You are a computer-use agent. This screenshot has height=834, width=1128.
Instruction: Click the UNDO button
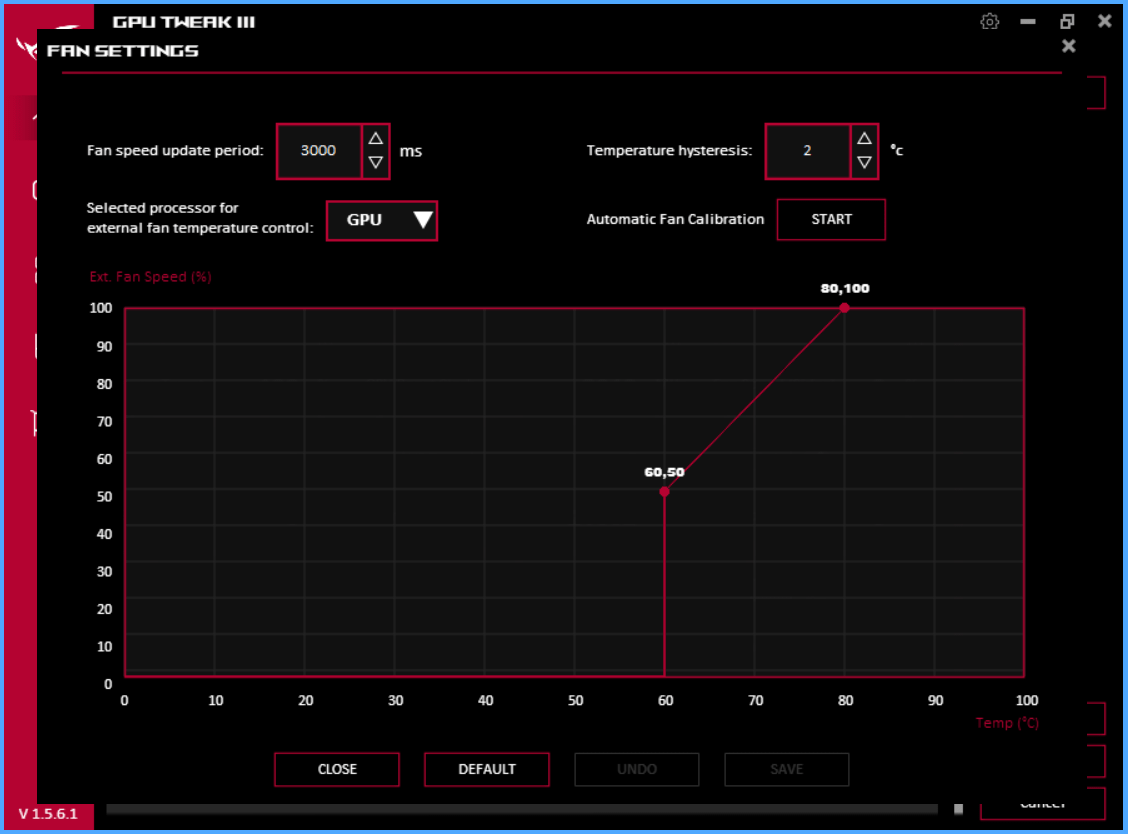[637, 769]
